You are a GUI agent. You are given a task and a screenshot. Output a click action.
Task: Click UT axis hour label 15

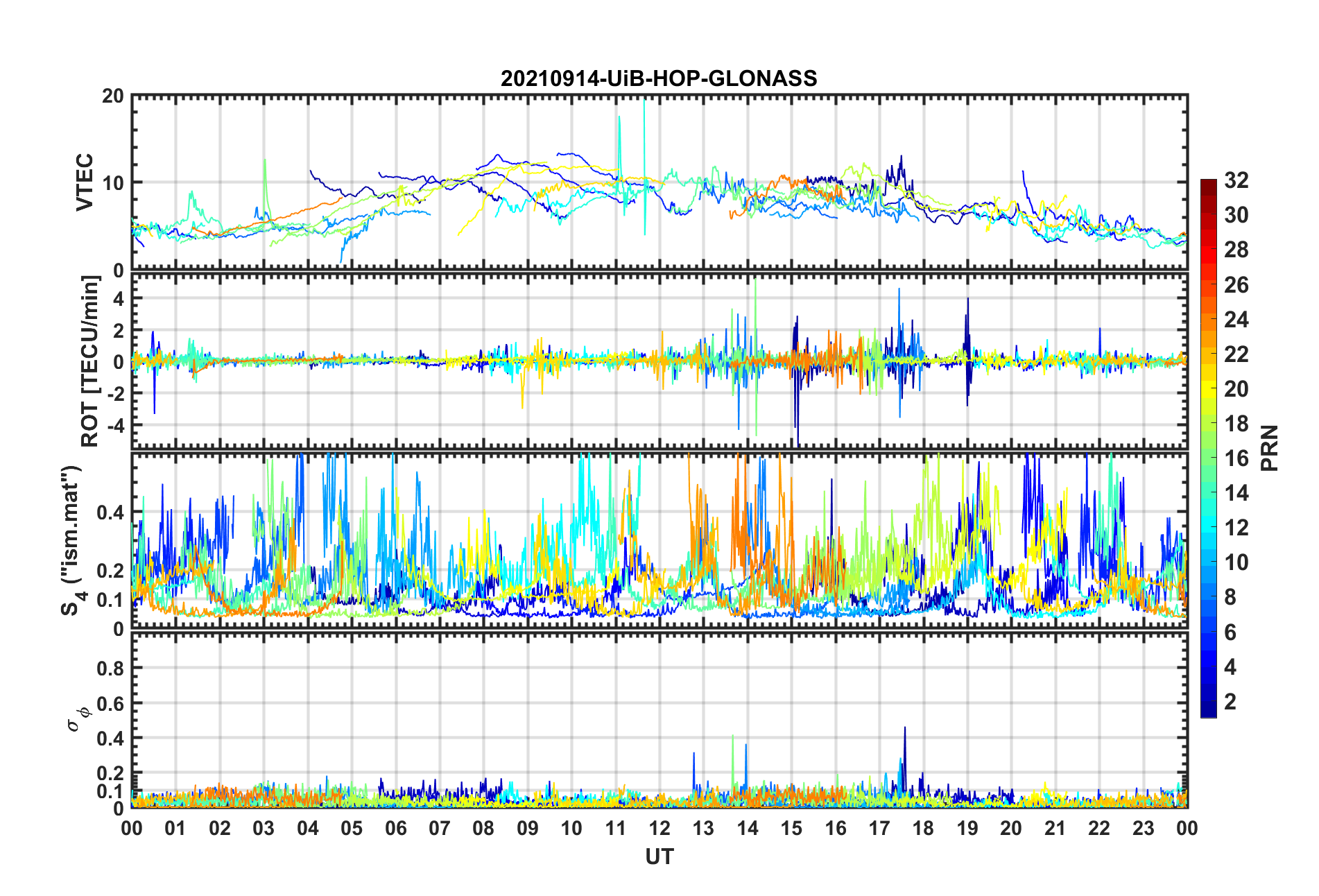(x=791, y=828)
